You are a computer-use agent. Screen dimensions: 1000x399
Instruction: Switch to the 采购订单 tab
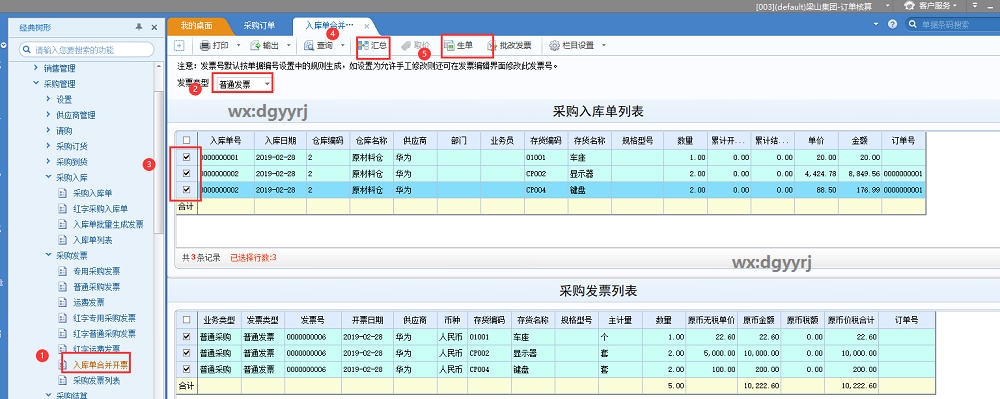click(x=260, y=26)
